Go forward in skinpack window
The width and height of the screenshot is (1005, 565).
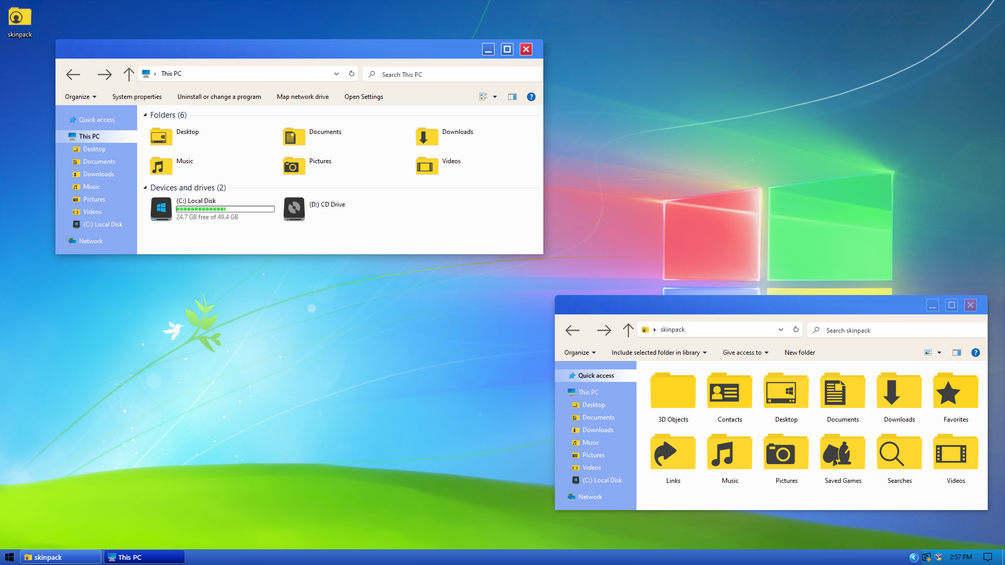click(x=603, y=330)
